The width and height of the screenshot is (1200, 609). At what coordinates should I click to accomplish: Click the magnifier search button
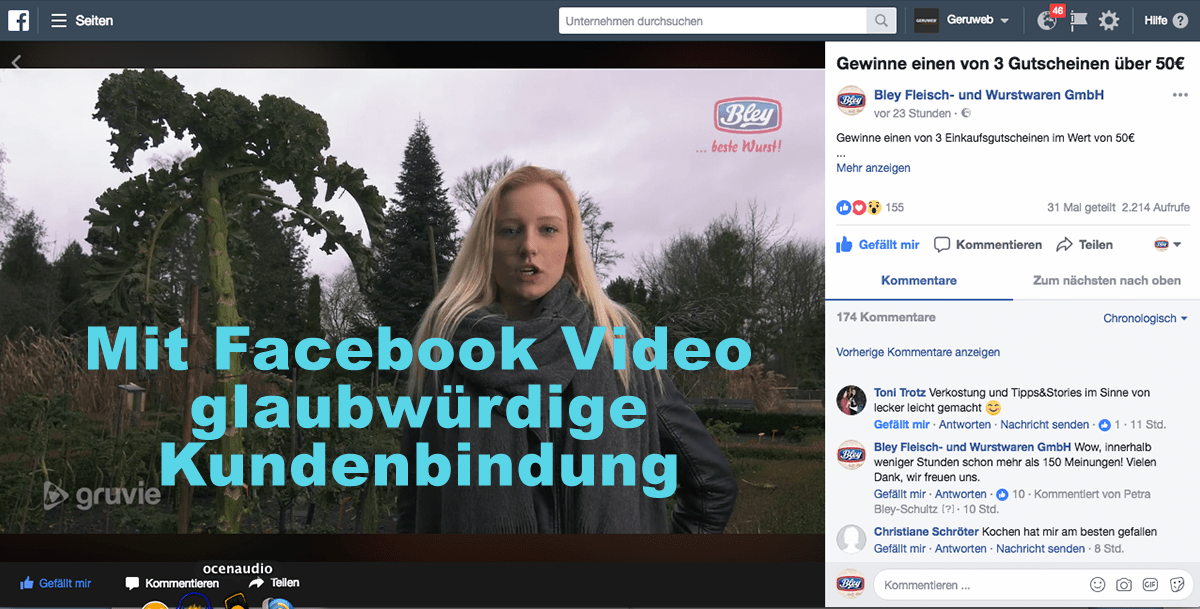pyautogui.click(x=881, y=20)
